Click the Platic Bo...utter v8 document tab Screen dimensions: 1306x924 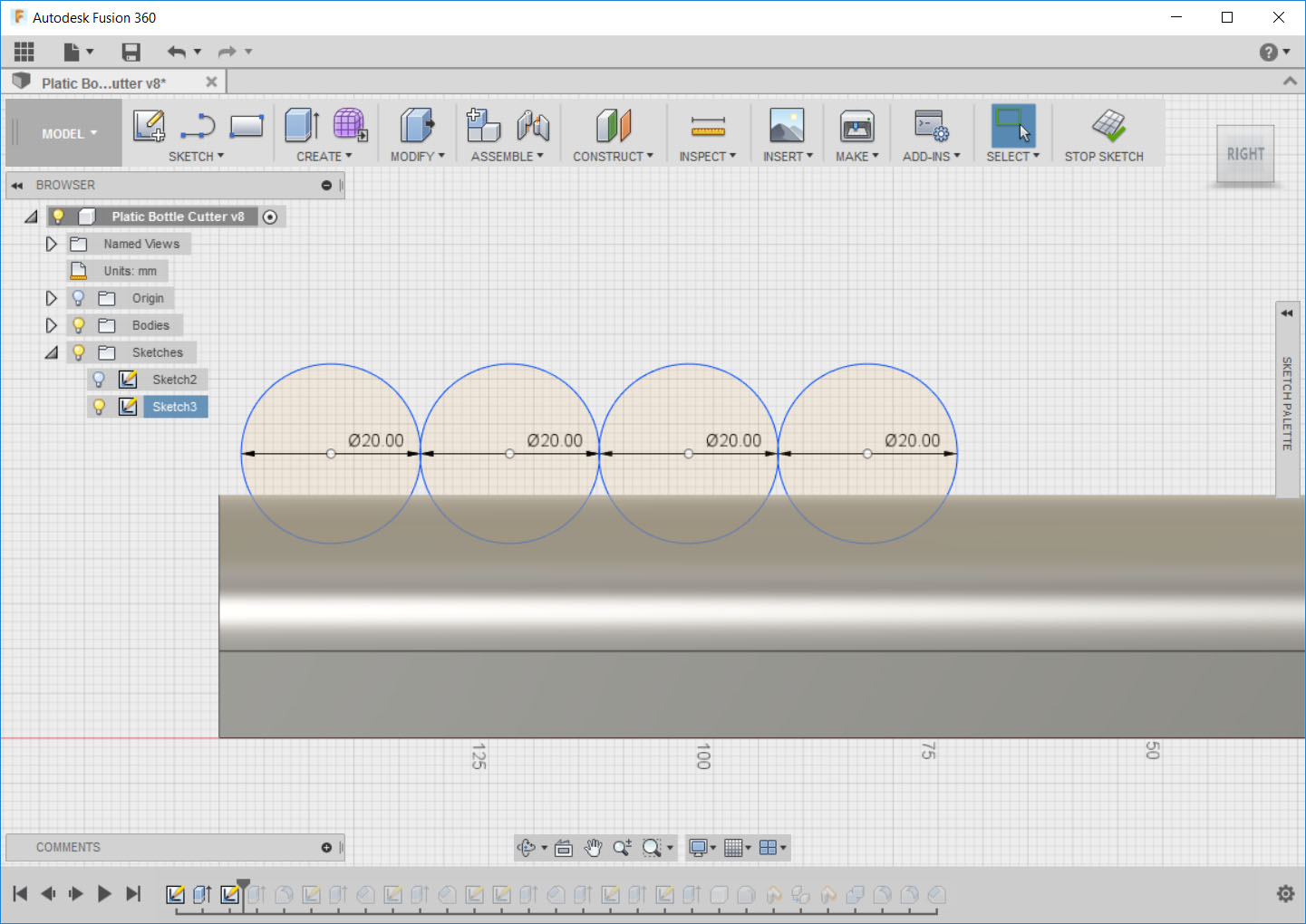pyautogui.click(x=102, y=82)
